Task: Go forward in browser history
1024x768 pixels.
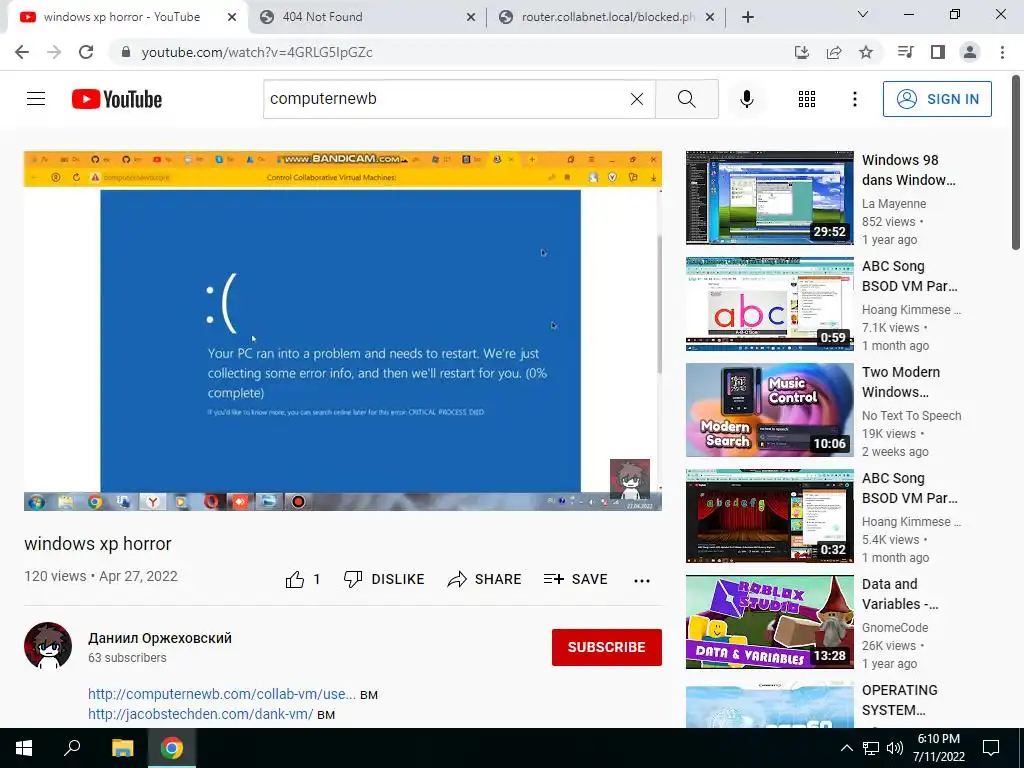Action: click(x=54, y=52)
